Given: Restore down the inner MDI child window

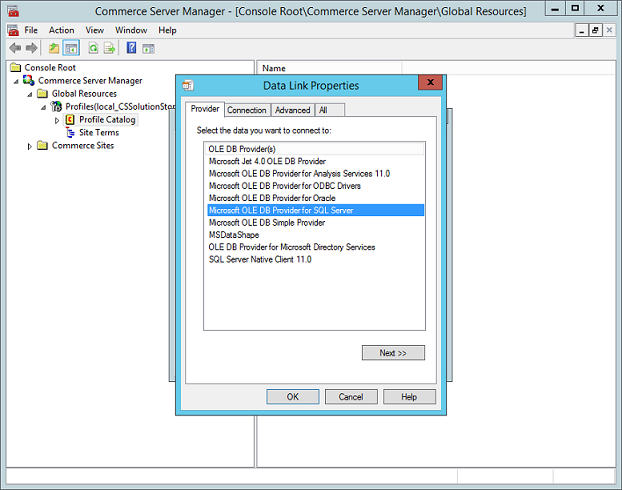Looking at the screenshot, I should point(595,30).
